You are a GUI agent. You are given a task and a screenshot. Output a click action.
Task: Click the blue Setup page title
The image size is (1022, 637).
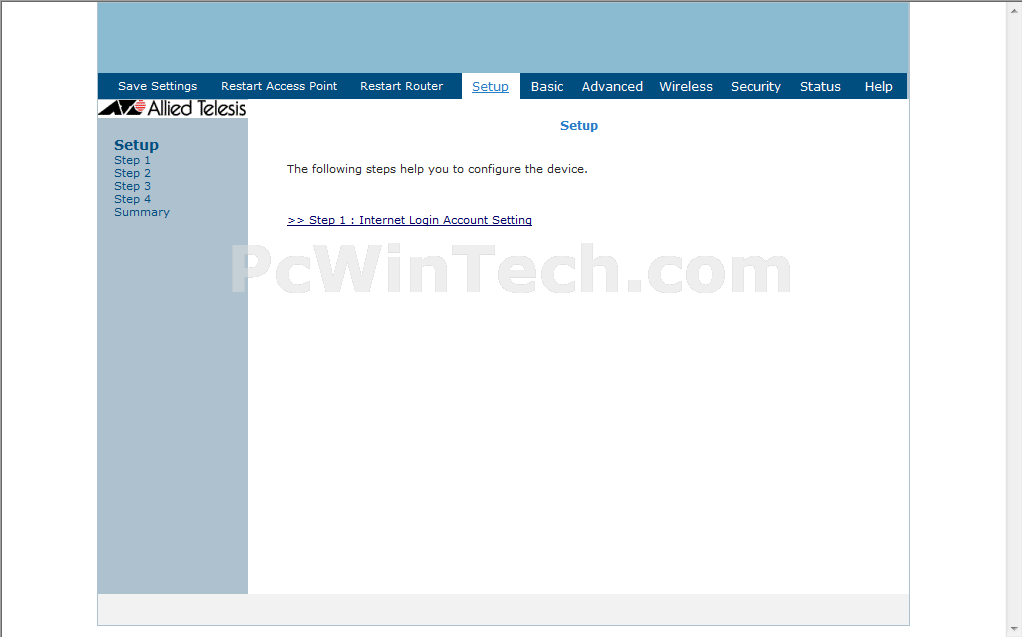[x=579, y=126]
